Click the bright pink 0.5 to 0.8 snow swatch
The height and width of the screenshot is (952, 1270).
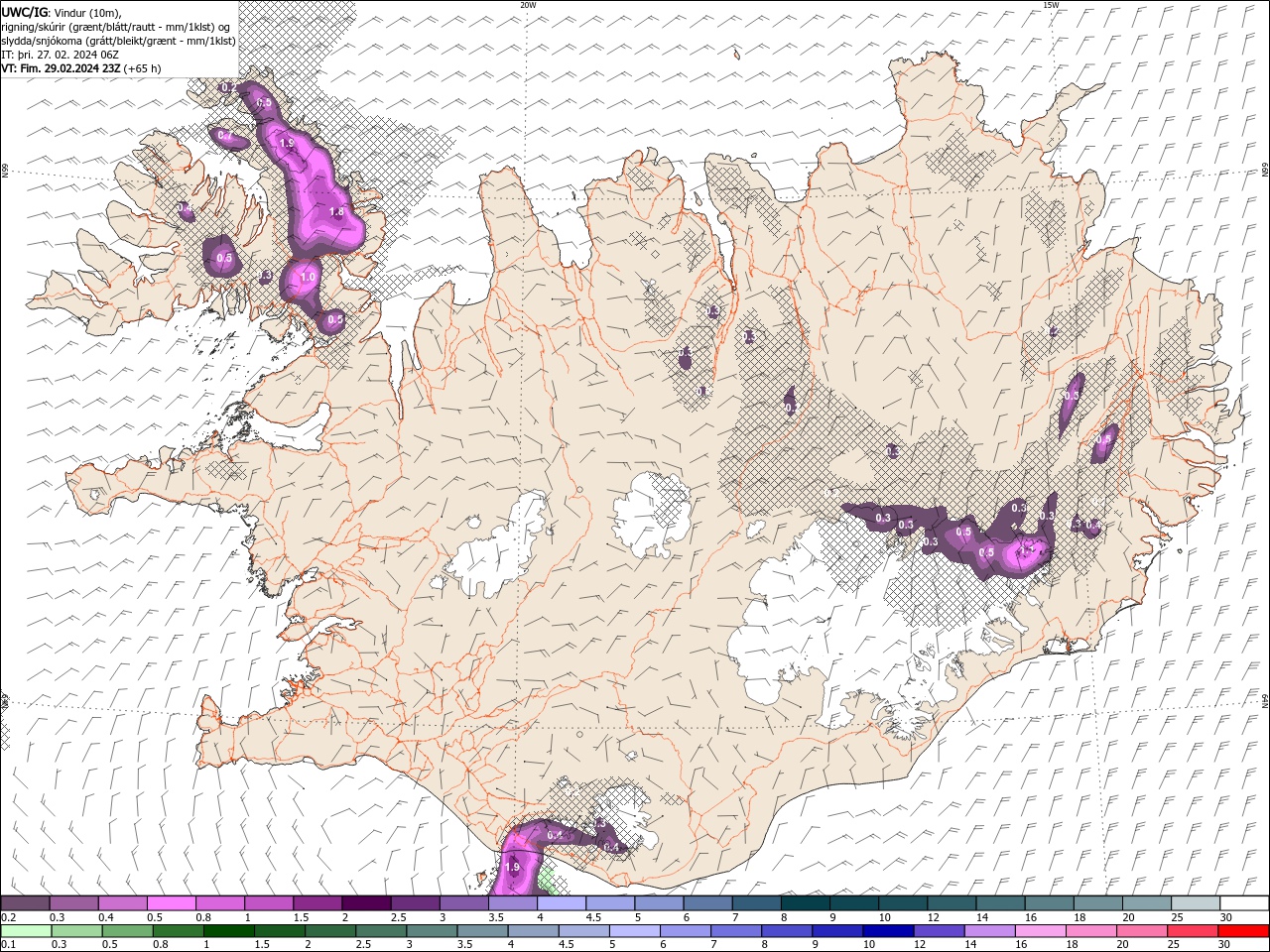click(171, 903)
